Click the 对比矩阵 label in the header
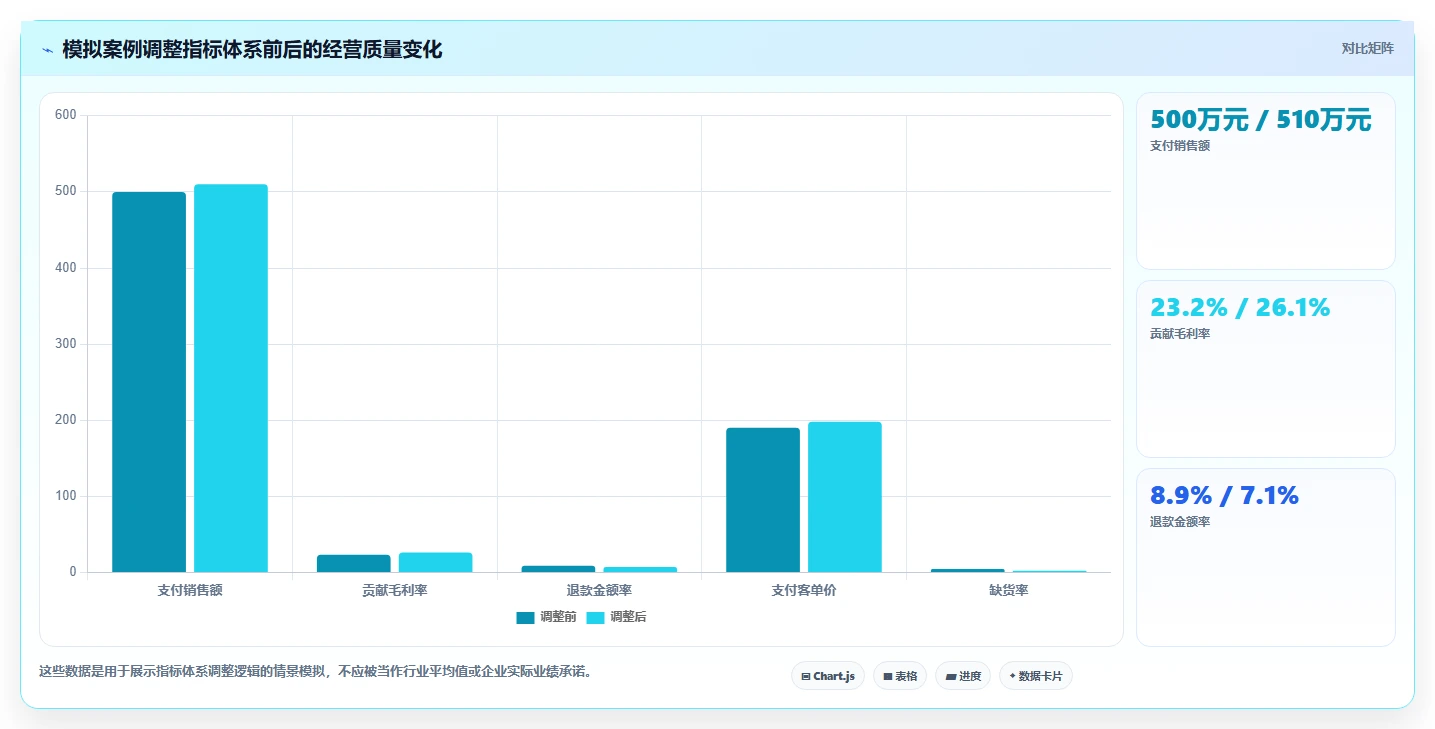This screenshot has height=729, width=1435. click(x=1367, y=48)
